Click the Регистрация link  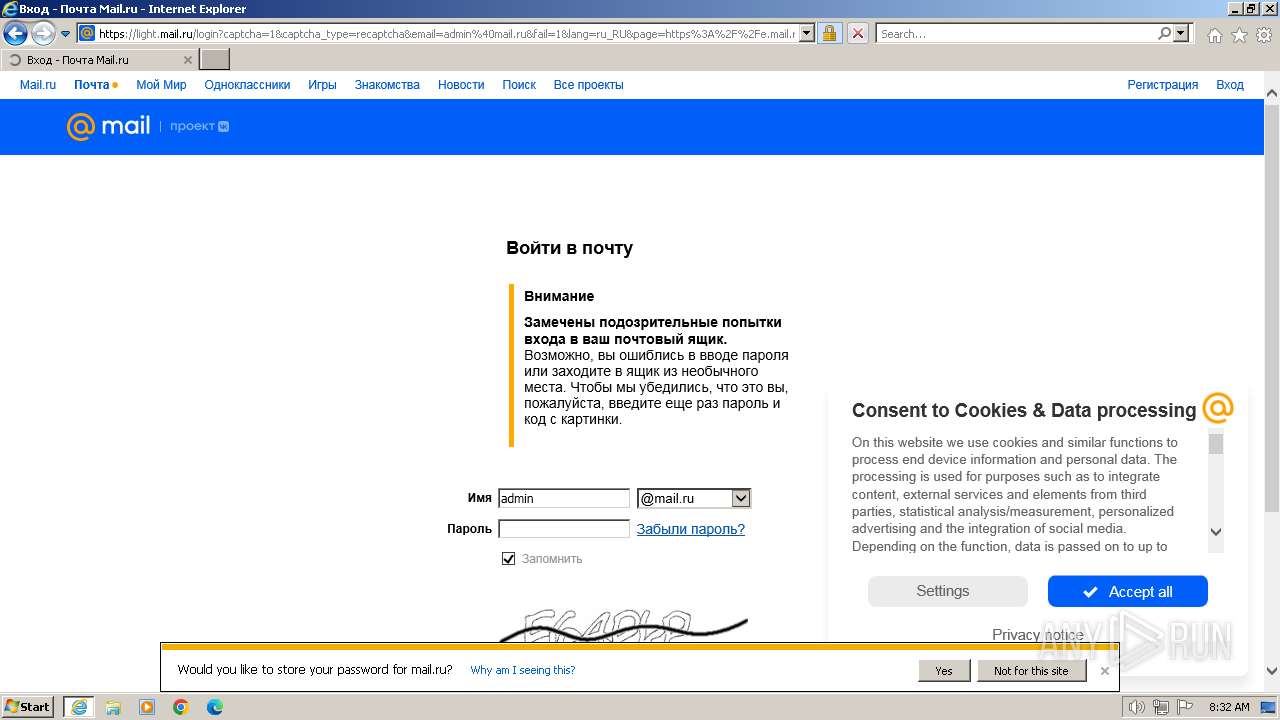pyautogui.click(x=1162, y=85)
